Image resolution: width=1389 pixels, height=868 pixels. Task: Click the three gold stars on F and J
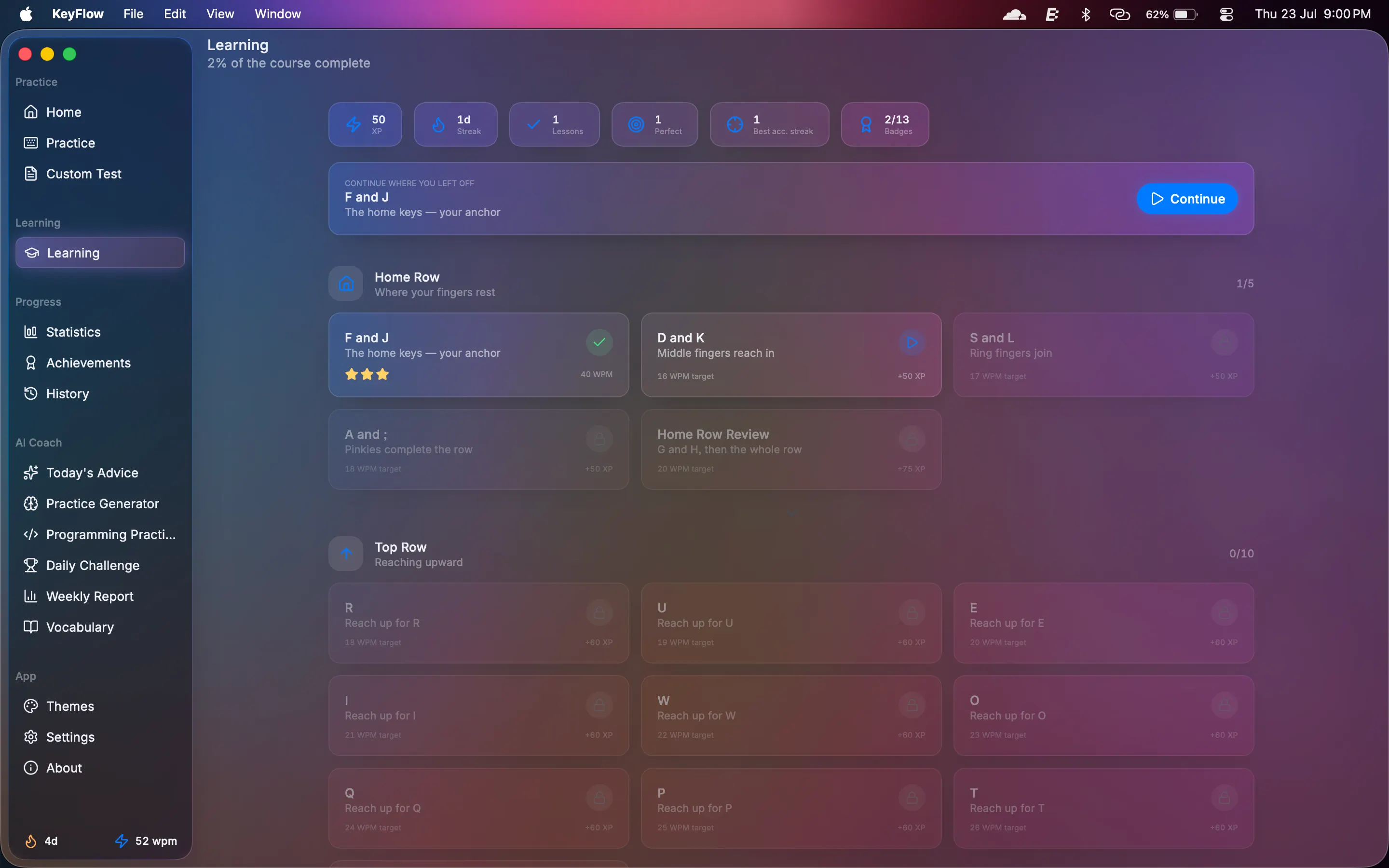(367, 374)
